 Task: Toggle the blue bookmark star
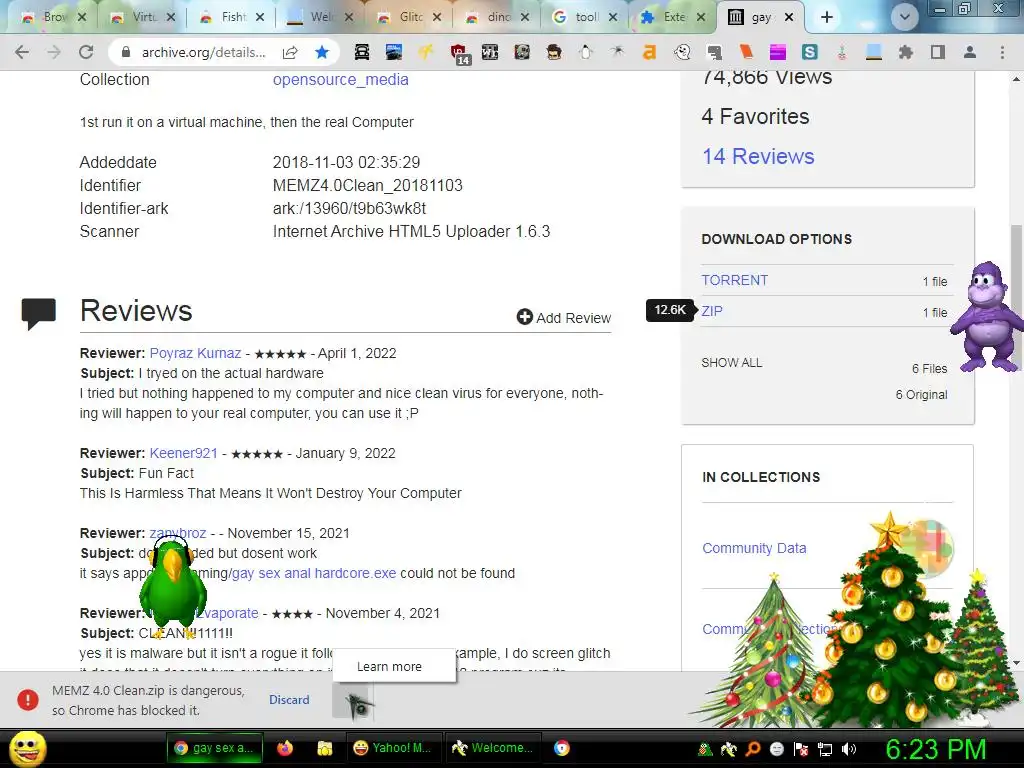[x=321, y=52]
